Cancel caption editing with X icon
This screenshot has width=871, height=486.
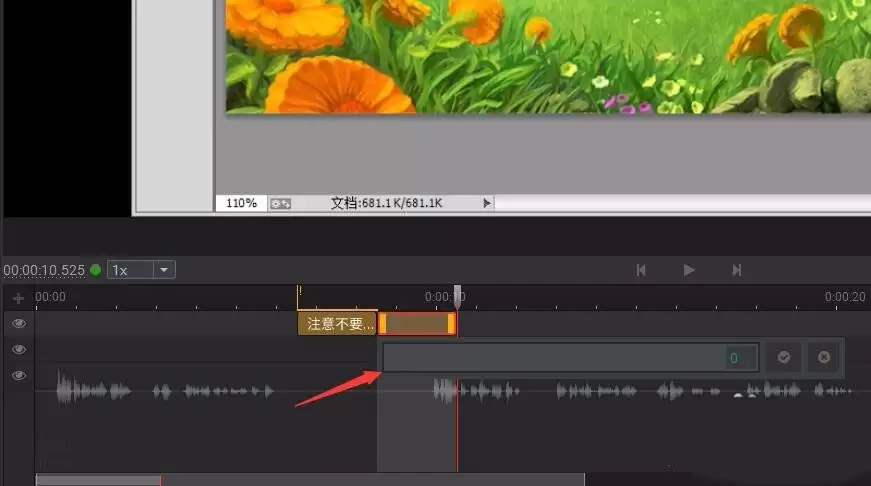[x=824, y=357]
